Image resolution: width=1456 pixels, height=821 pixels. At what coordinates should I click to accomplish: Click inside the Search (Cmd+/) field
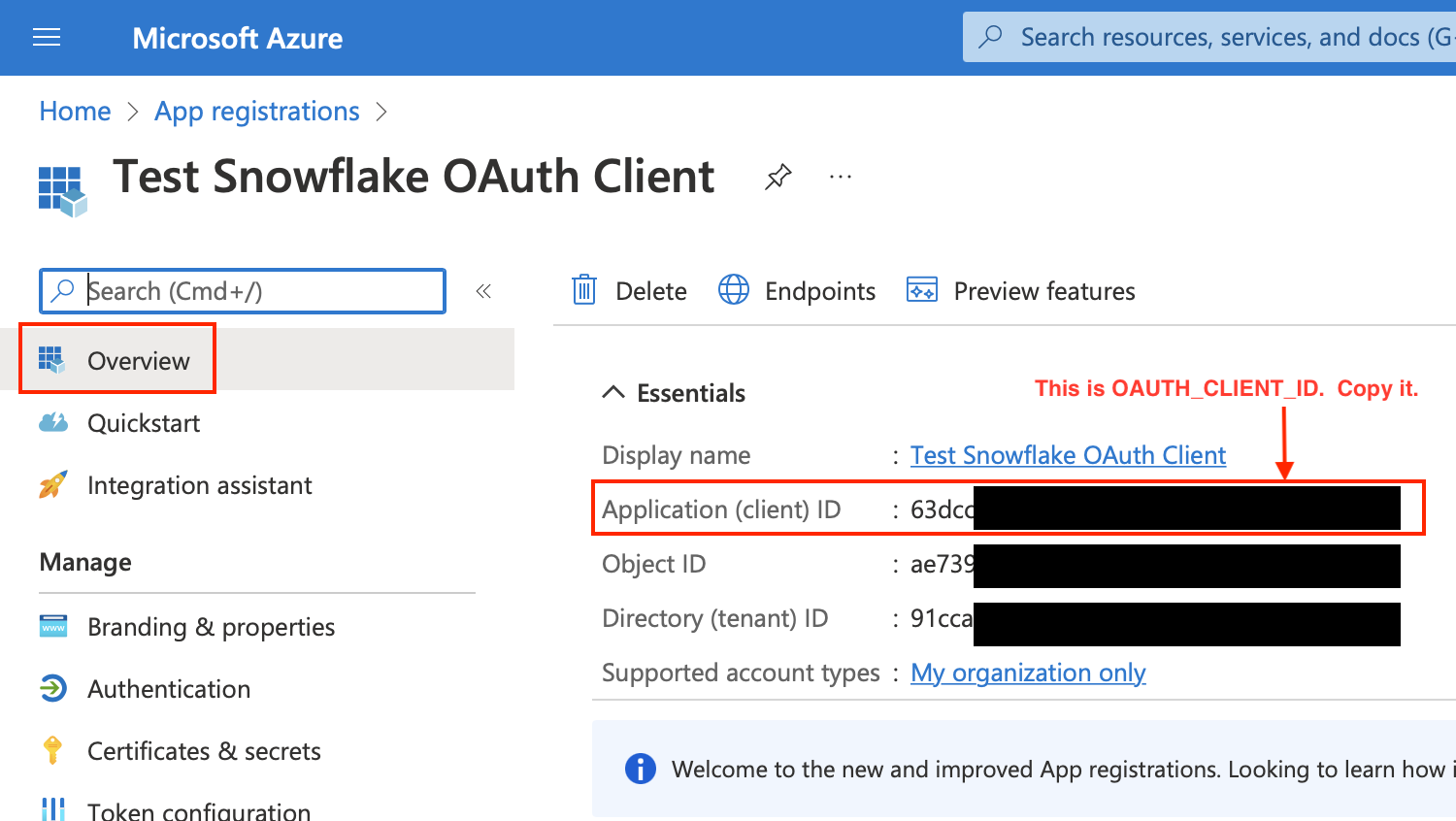pyautogui.click(x=242, y=290)
